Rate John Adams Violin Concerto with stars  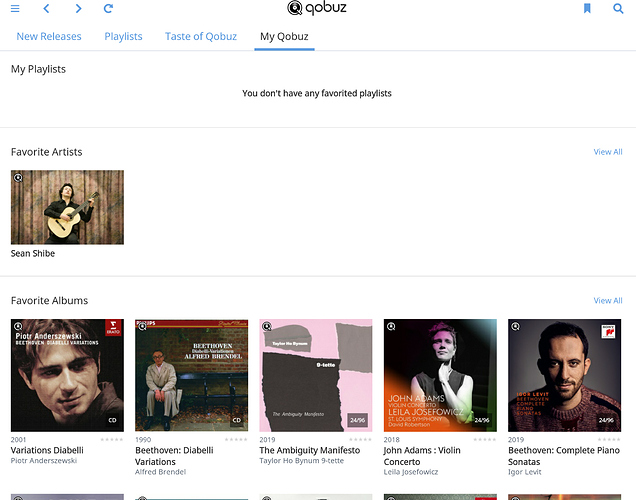coord(484,440)
